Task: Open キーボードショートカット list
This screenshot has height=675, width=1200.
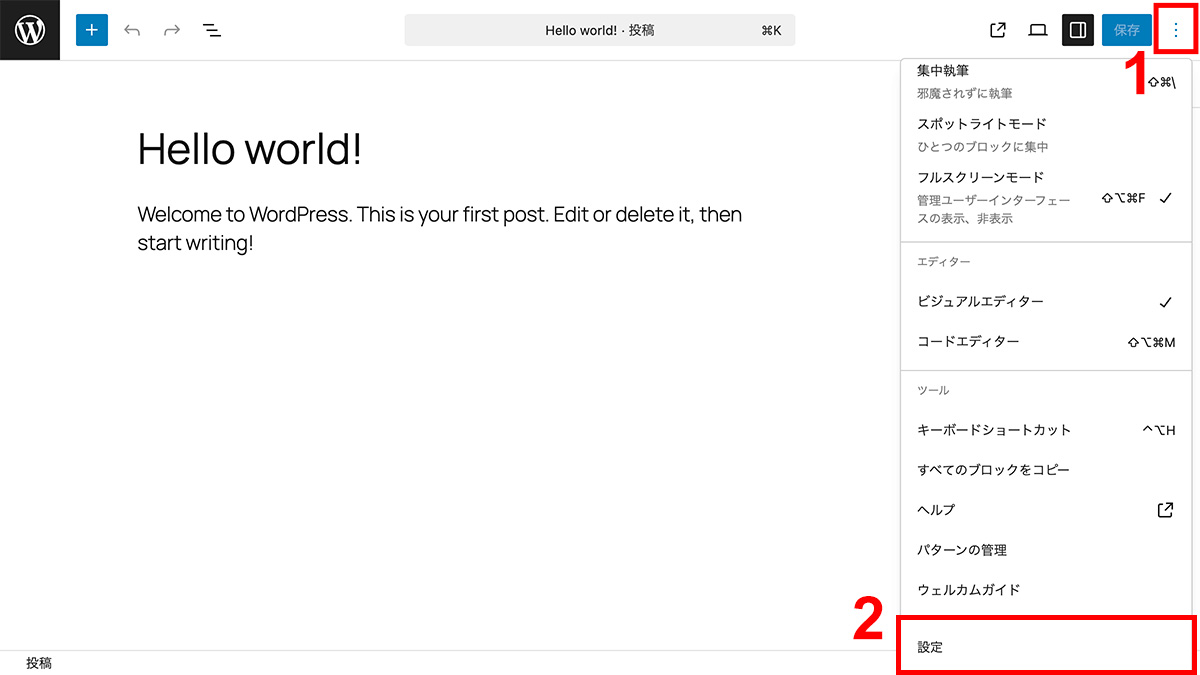Action: (x=1046, y=430)
